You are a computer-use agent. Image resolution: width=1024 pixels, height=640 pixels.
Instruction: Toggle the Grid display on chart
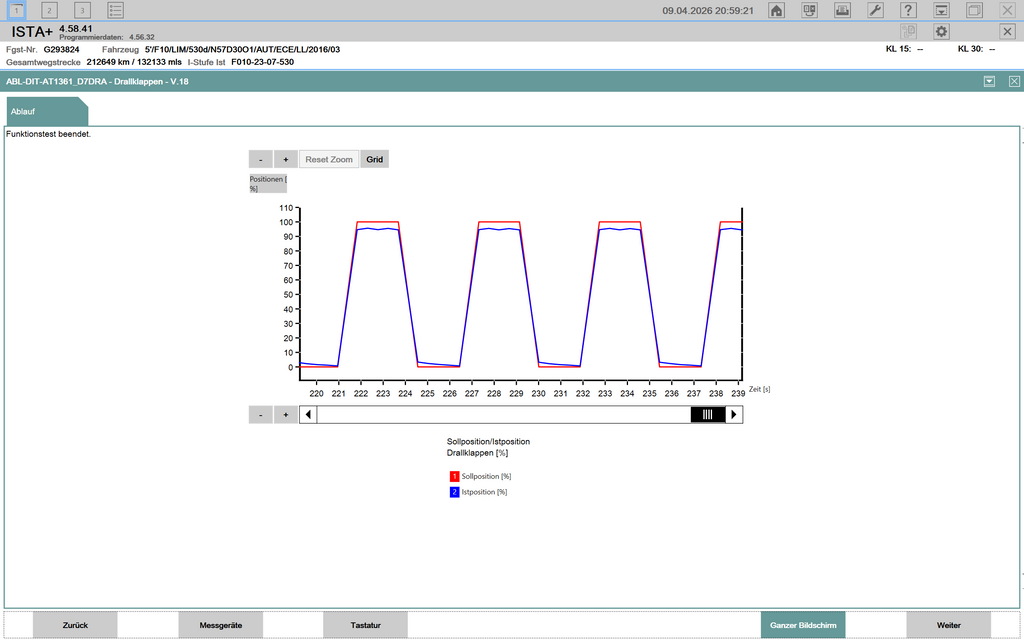[374, 159]
